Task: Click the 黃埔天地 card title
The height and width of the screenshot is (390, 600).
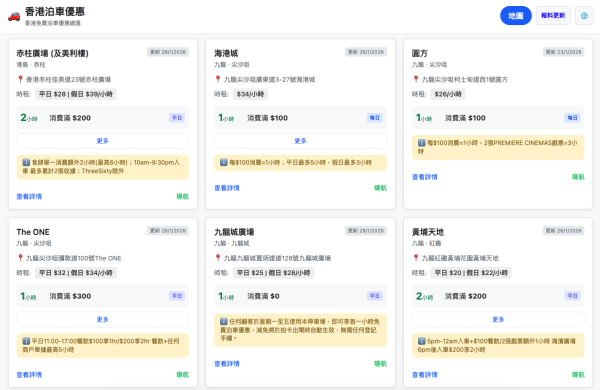Action: 428,232
